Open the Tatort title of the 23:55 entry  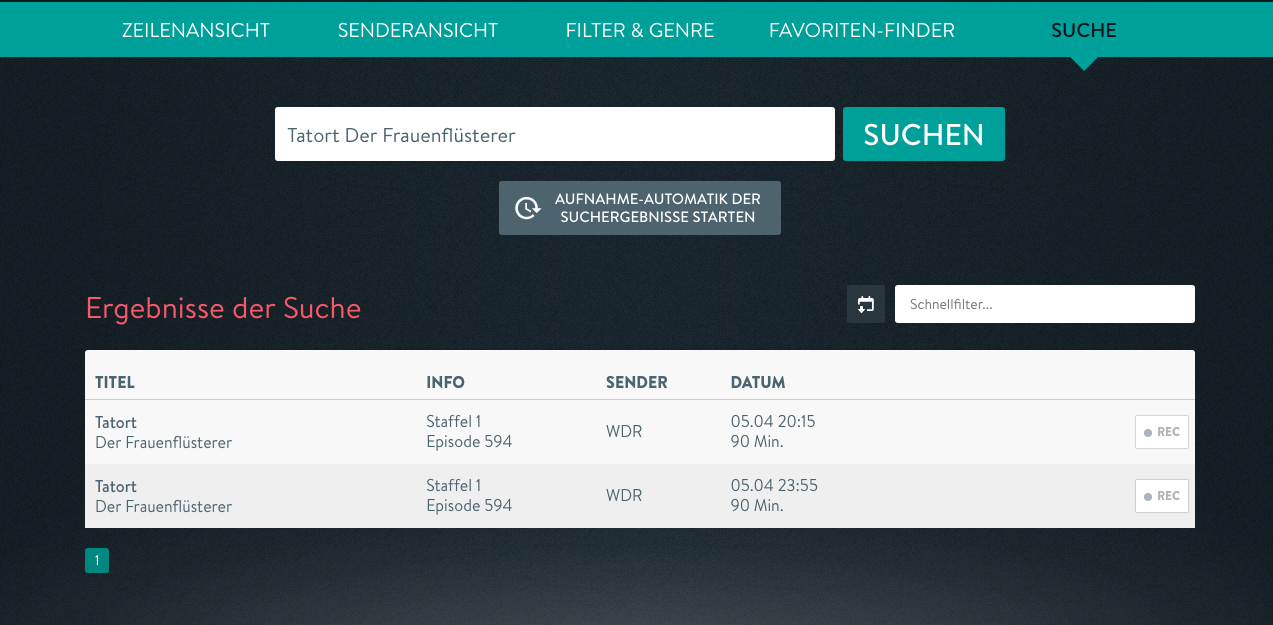(116, 486)
